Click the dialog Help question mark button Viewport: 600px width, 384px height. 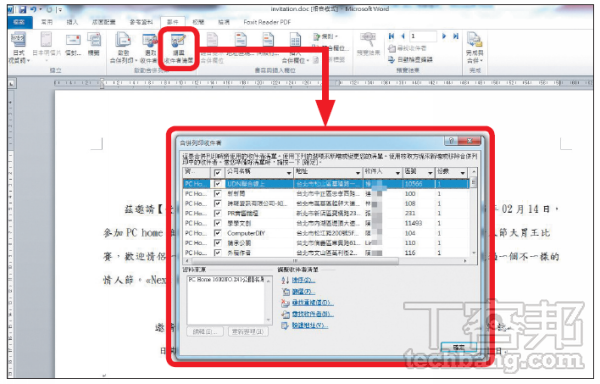(x=451, y=141)
